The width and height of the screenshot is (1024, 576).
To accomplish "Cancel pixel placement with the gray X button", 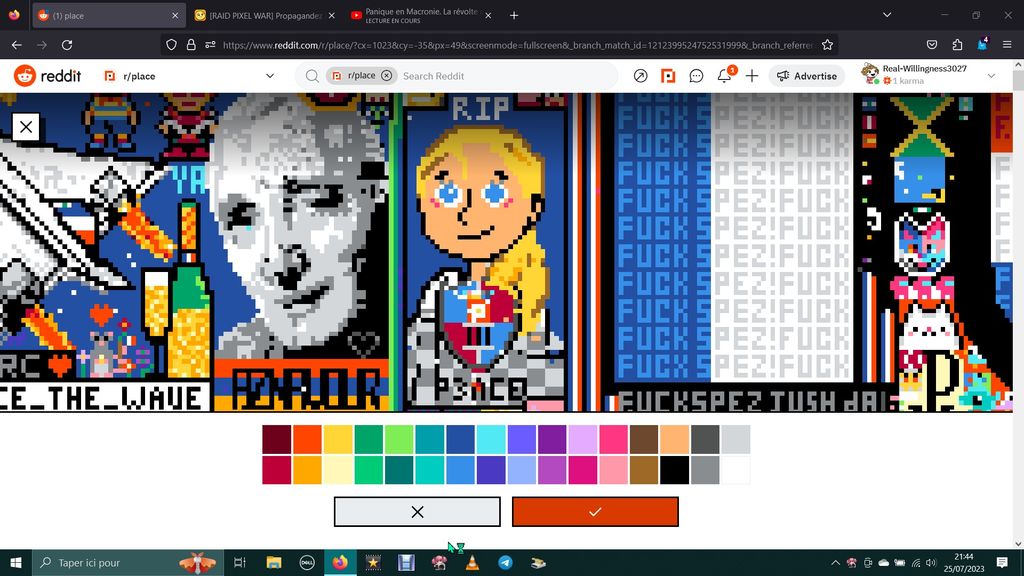I will click(417, 511).
